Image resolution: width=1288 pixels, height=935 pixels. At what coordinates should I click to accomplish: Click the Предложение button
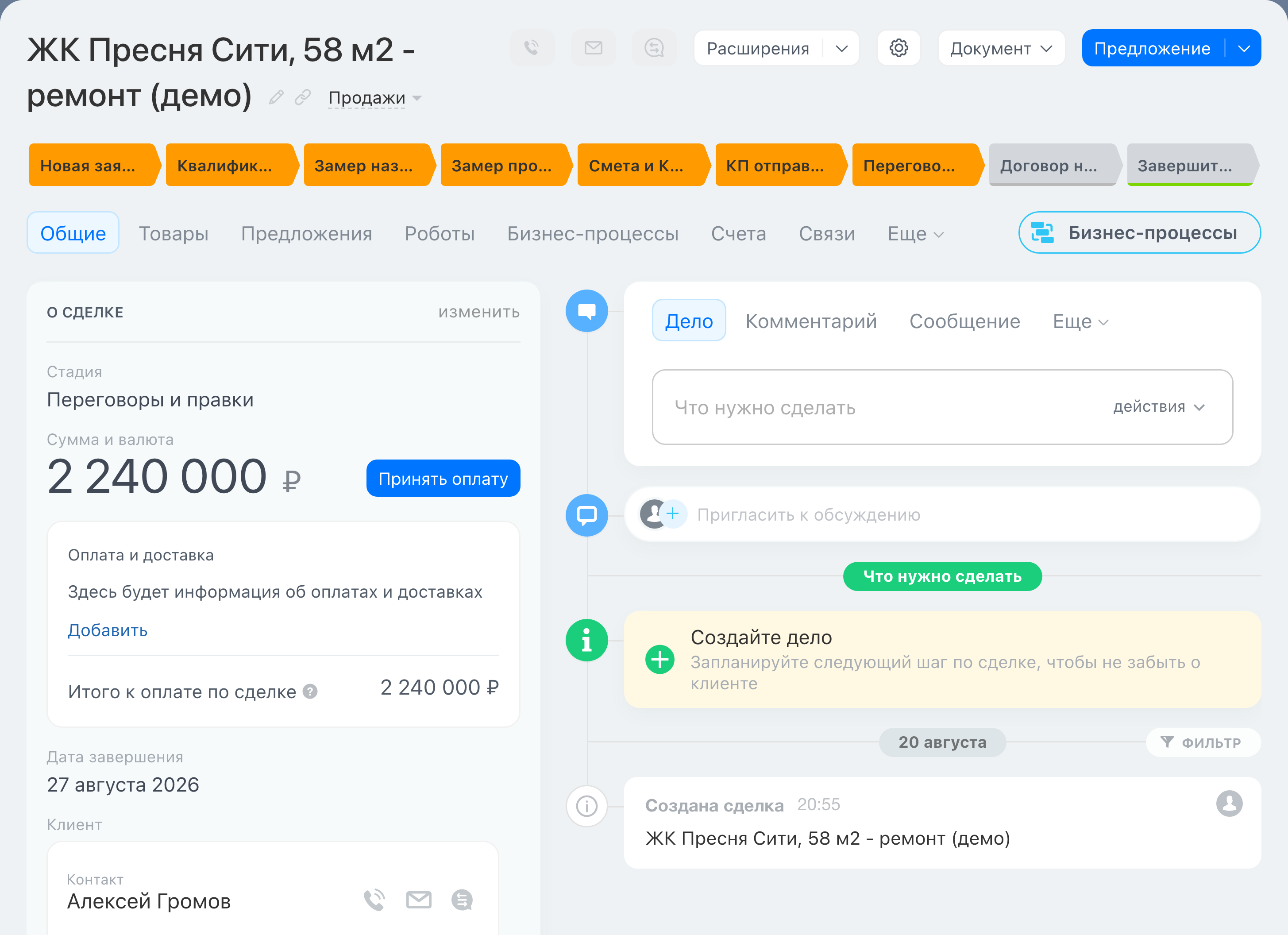tap(1152, 48)
